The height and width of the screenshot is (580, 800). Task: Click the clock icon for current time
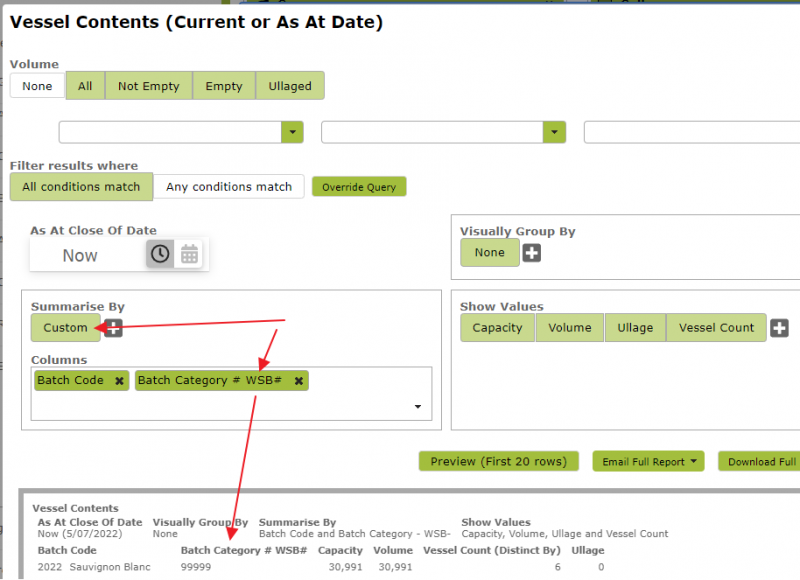coord(160,254)
